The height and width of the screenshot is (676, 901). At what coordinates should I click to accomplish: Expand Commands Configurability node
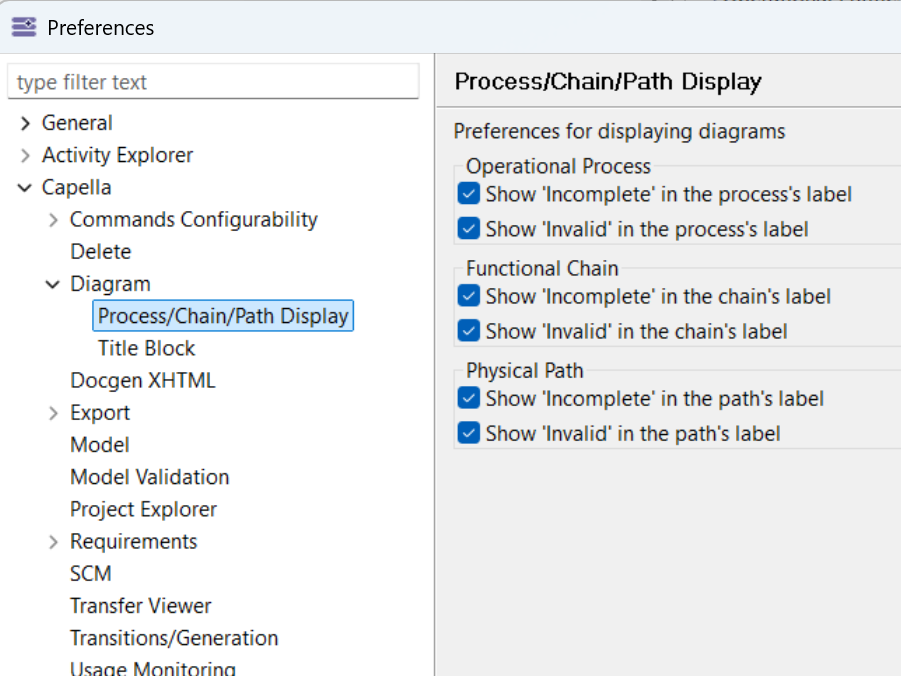pos(53,220)
